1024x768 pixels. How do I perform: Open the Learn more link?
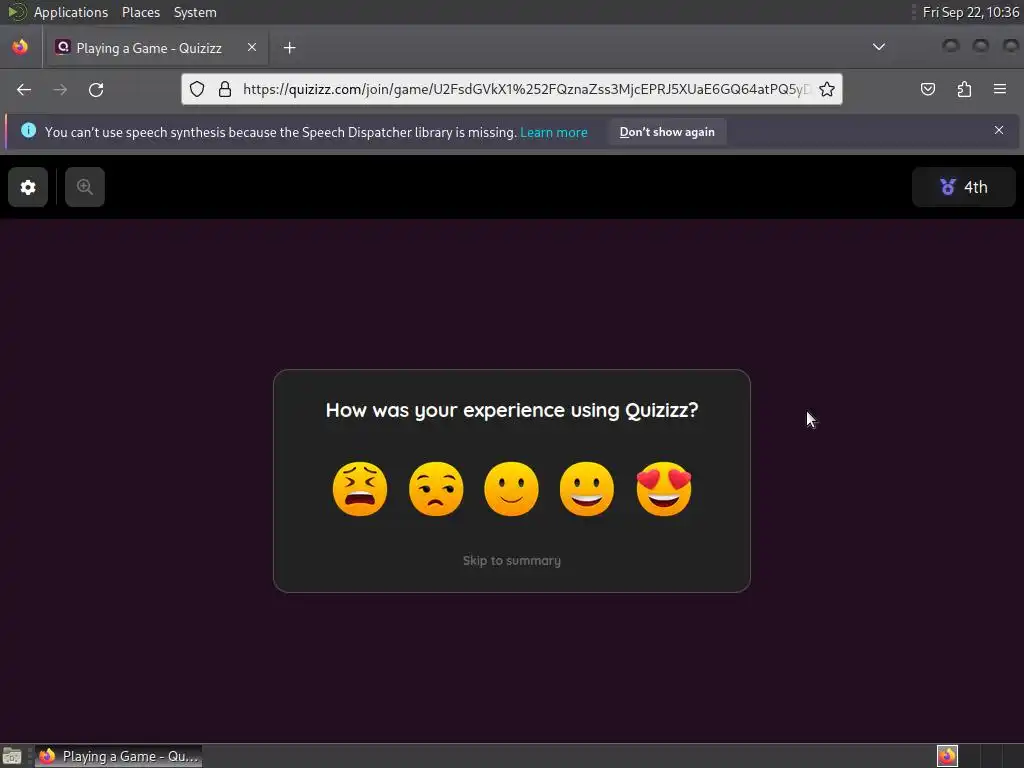click(x=554, y=133)
